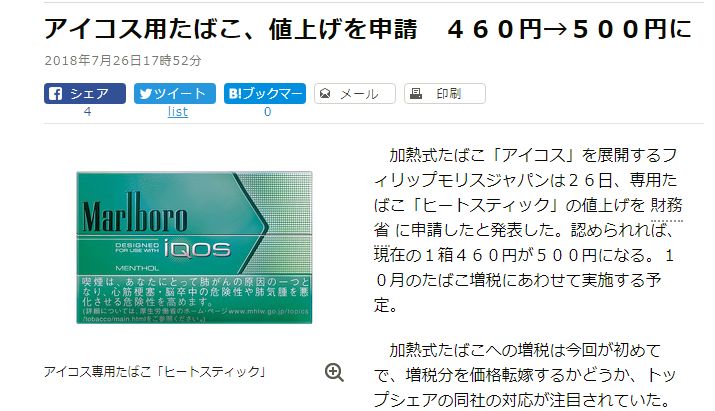Click the Hatena bookmark count 0
The width and height of the screenshot is (715, 411).
268,112
